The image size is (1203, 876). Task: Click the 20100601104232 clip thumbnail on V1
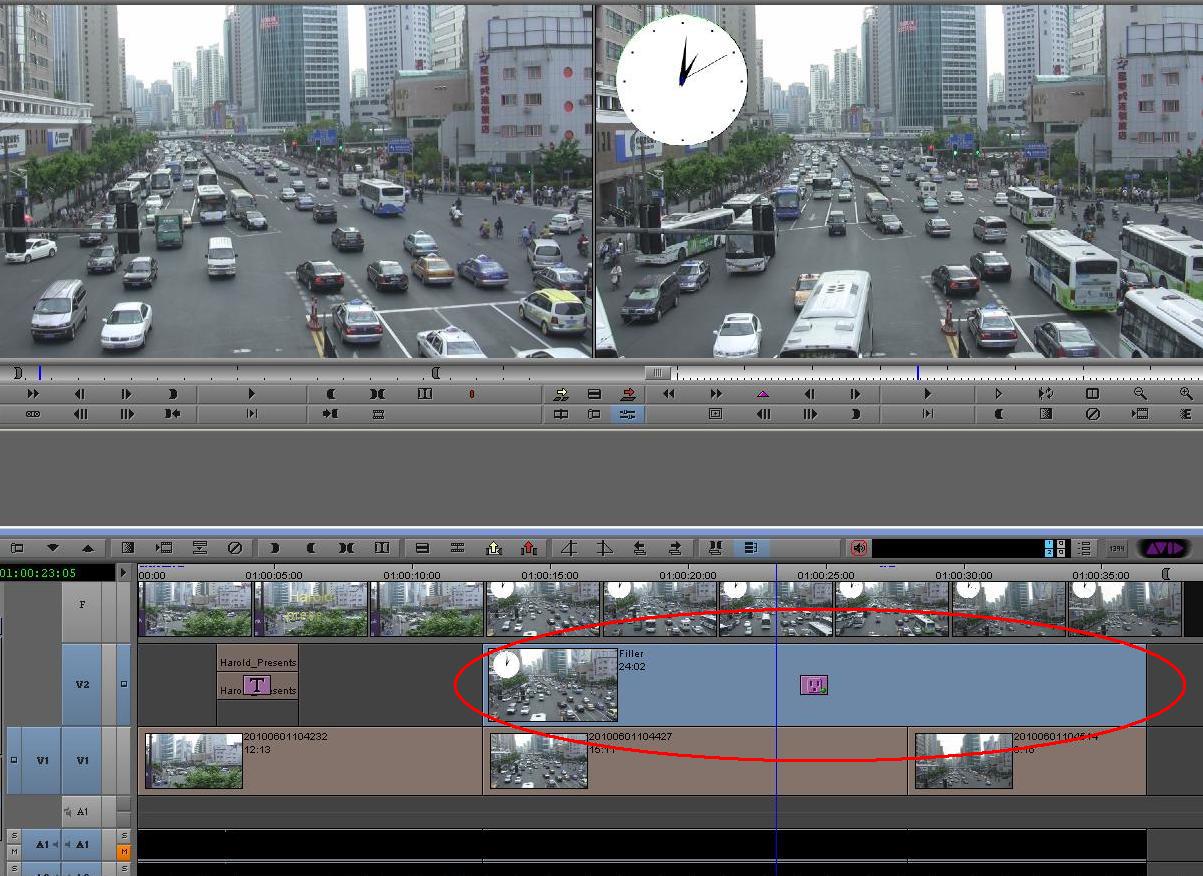[x=194, y=761]
